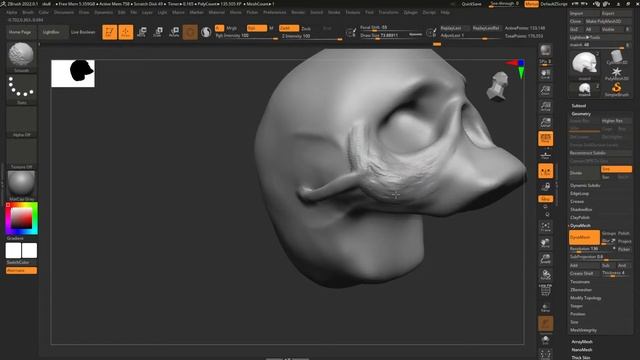Expand the Crease subsection

point(577,202)
